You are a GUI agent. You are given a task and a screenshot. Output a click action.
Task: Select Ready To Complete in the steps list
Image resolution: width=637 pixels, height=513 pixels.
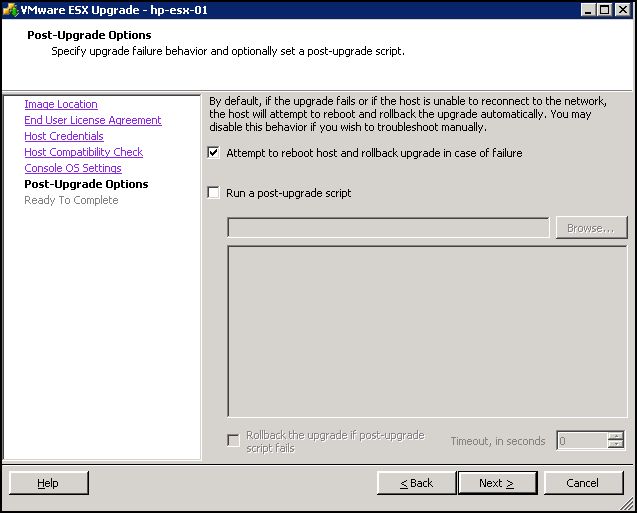pyautogui.click(x=71, y=200)
